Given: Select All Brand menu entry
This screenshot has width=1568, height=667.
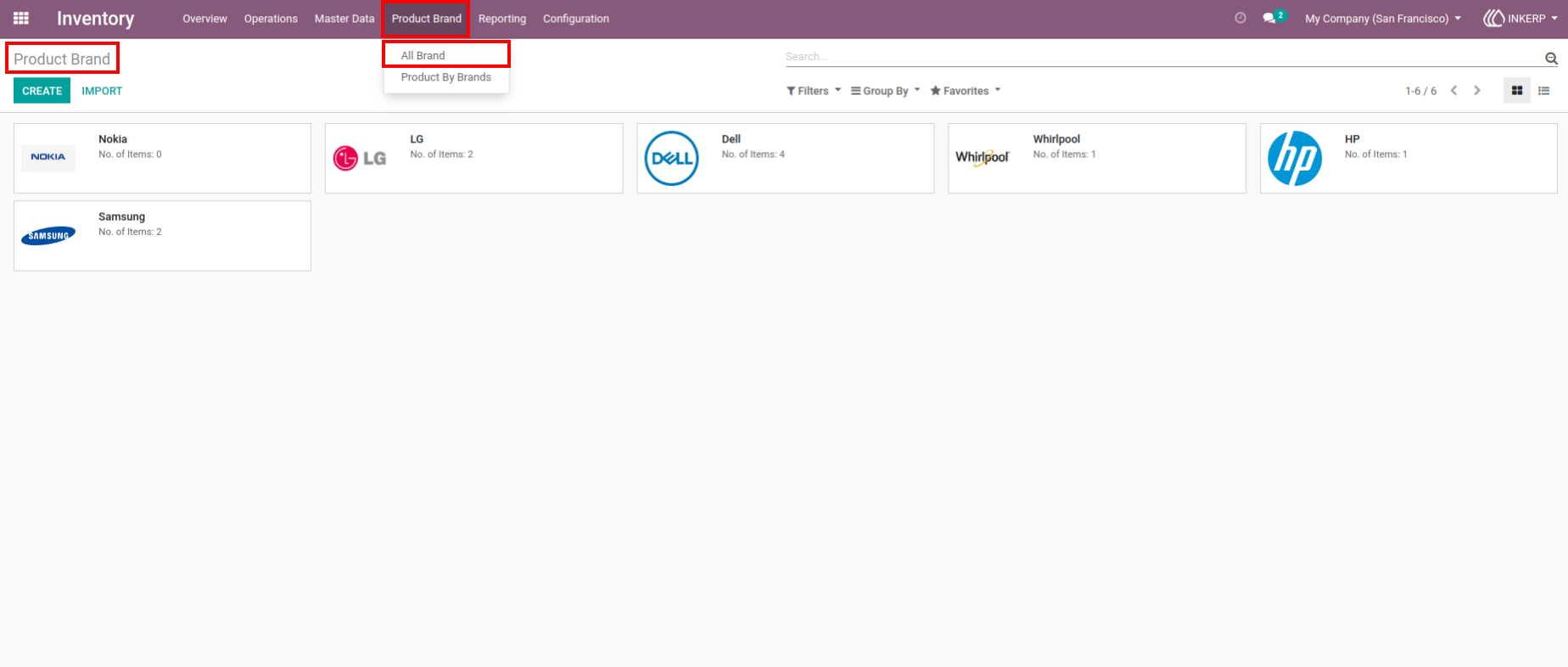Looking at the screenshot, I should click(446, 55).
